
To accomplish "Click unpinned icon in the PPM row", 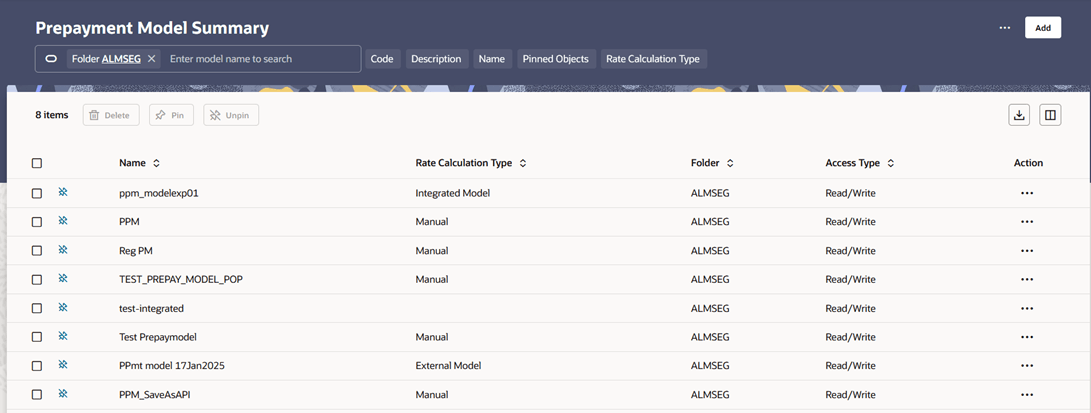I will point(63,221).
